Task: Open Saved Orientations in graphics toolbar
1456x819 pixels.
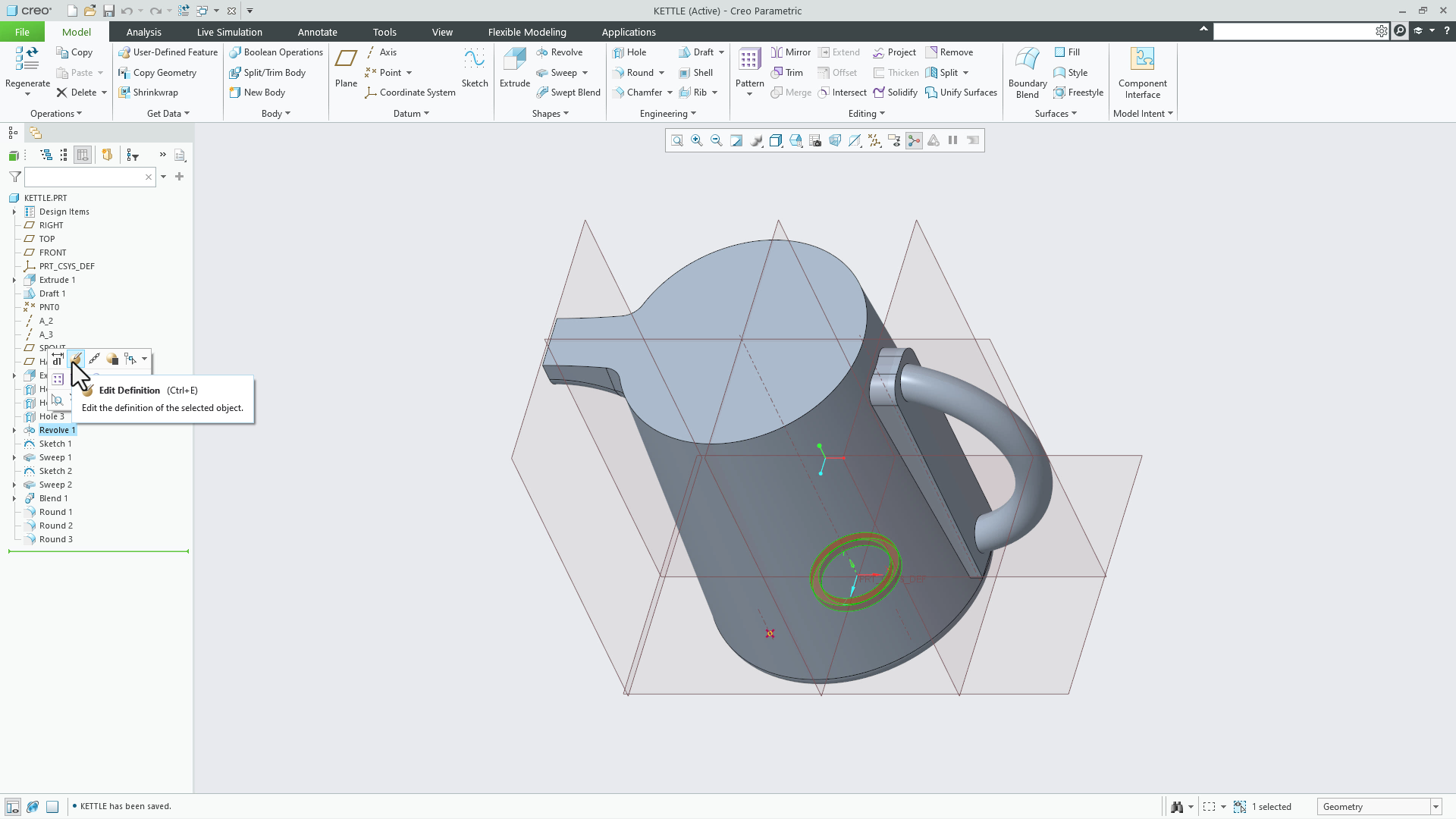Action: [795, 140]
